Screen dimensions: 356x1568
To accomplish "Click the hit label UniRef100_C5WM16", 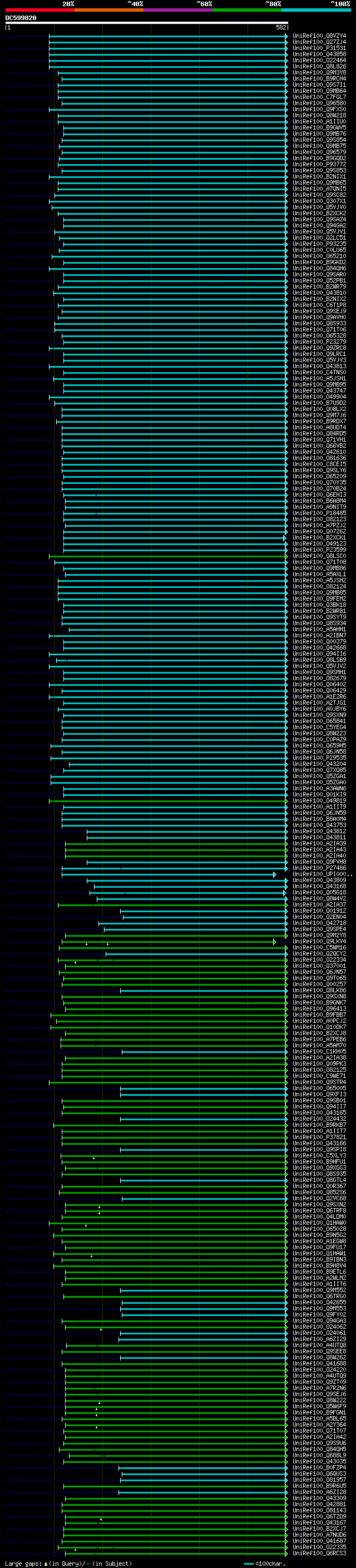I will click(x=319, y=947).
